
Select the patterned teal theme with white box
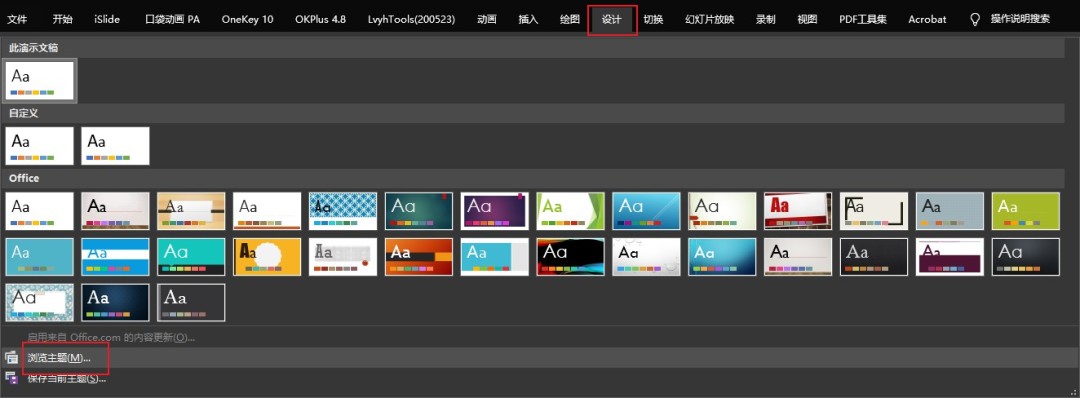39,303
